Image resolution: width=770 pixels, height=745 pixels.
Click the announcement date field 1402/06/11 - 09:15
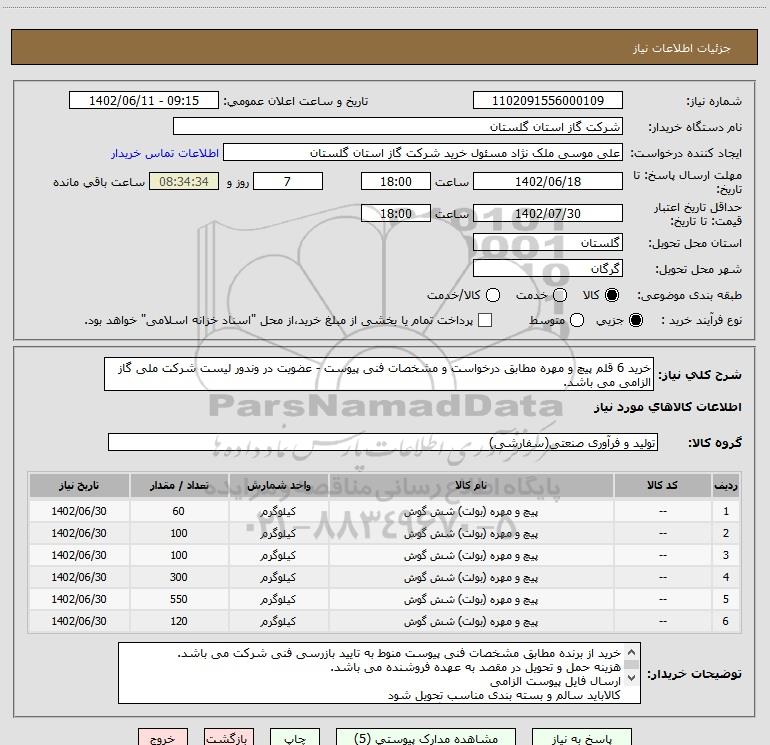pyautogui.click(x=144, y=100)
